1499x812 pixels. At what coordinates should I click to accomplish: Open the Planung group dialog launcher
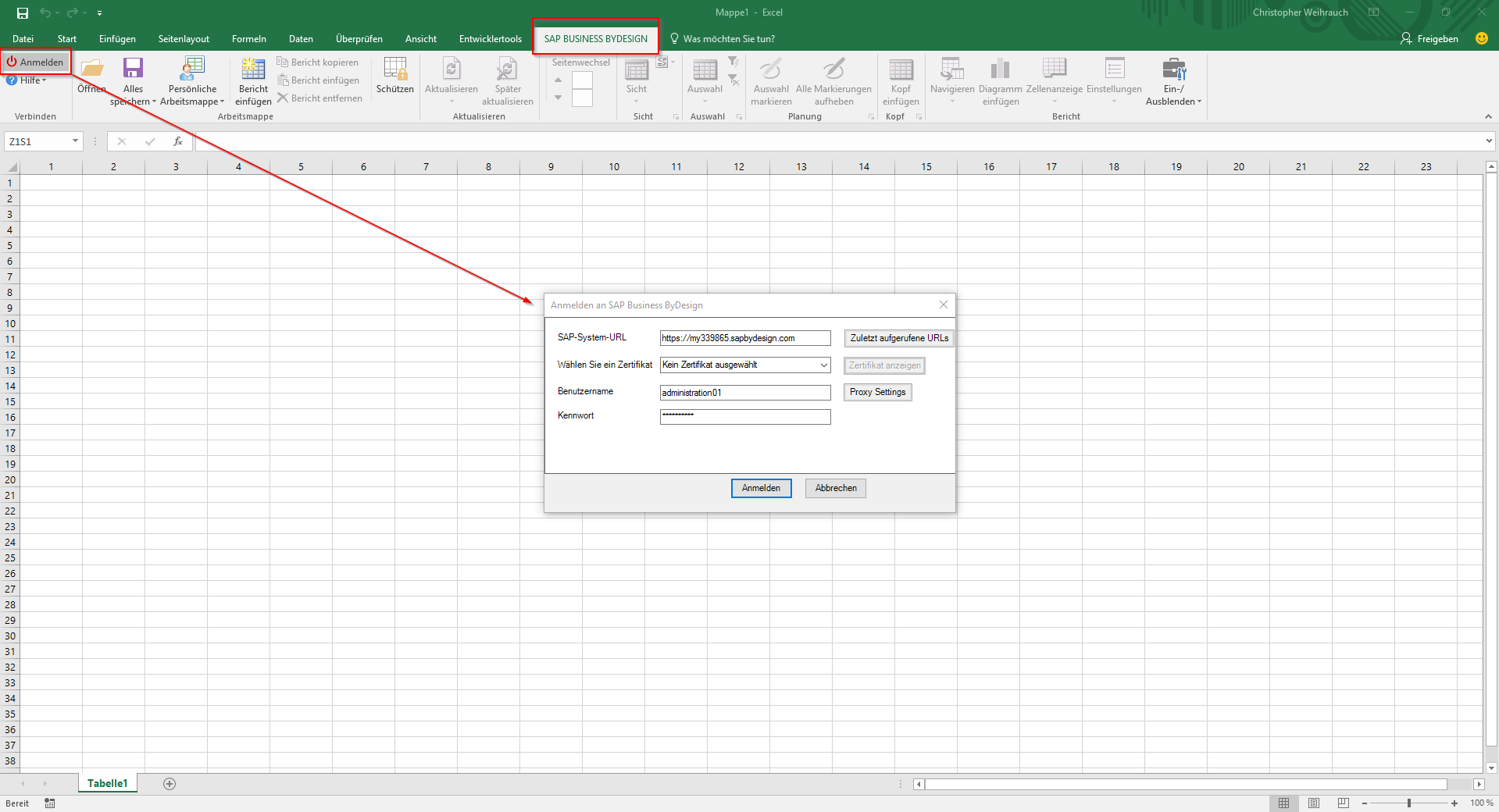click(871, 116)
